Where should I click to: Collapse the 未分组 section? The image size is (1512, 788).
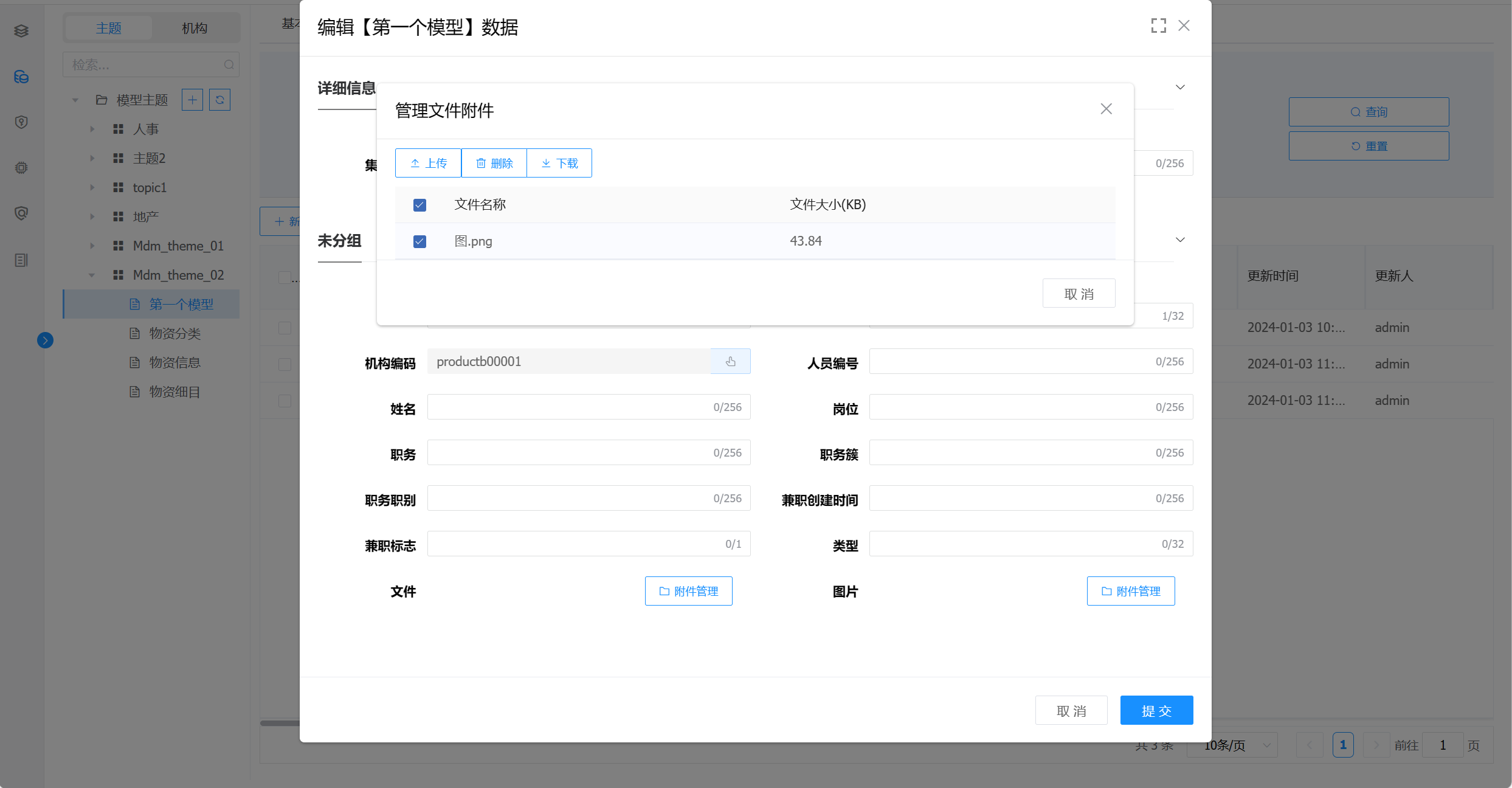1180,240
